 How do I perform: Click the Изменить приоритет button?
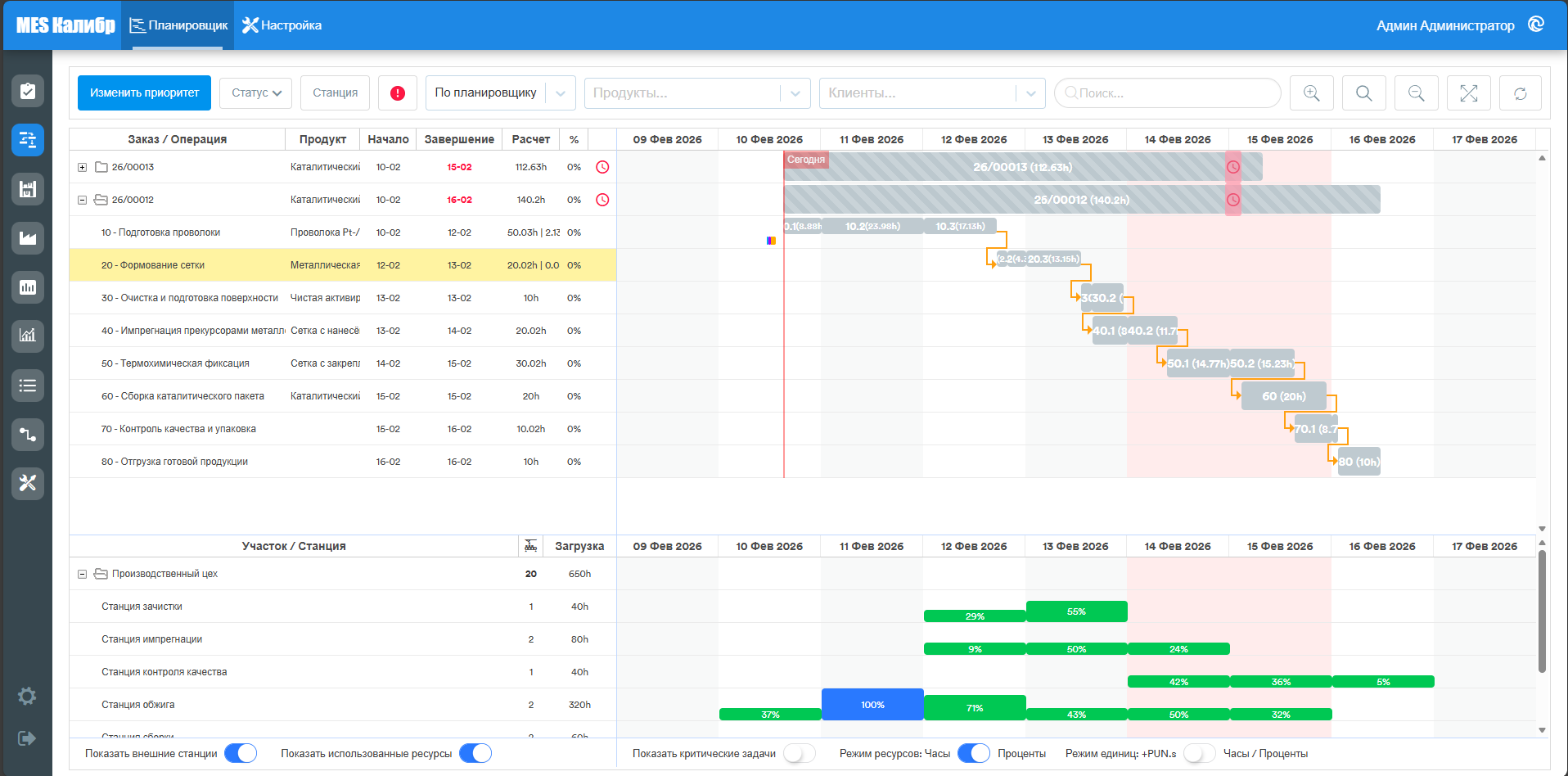144,93
